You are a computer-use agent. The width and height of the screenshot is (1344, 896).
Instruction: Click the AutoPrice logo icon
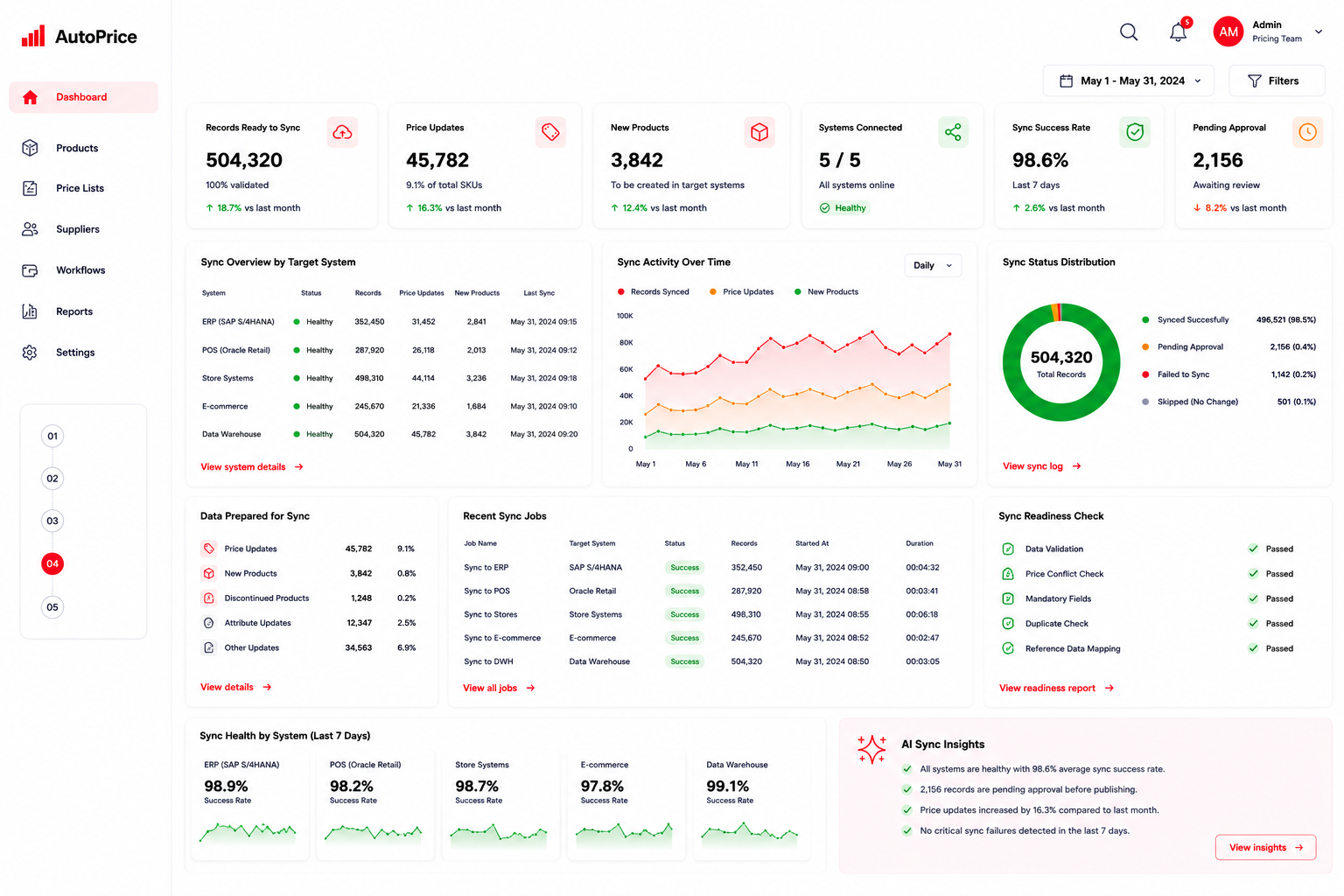(33, 36)
